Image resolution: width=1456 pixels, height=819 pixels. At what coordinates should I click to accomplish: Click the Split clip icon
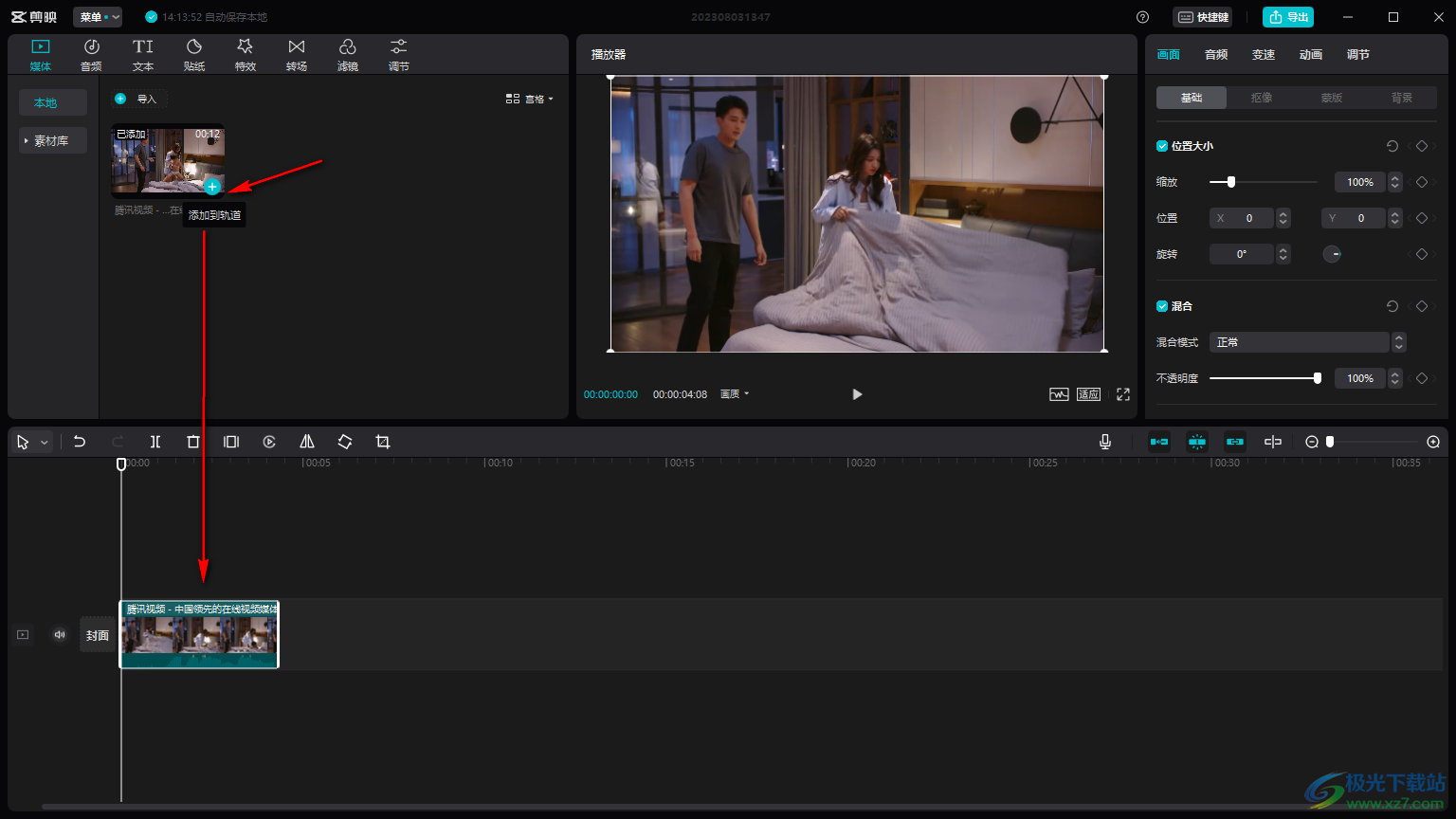(155, 442)
